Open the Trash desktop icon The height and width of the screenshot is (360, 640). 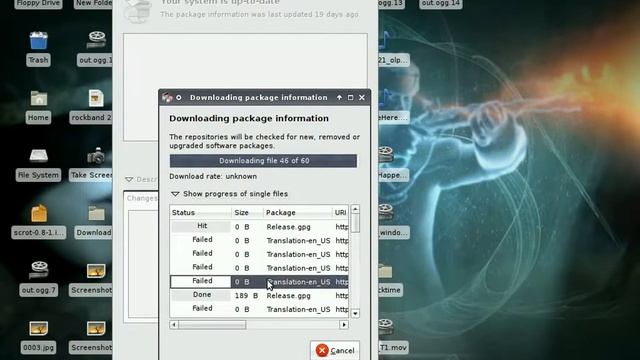(38, 41)
